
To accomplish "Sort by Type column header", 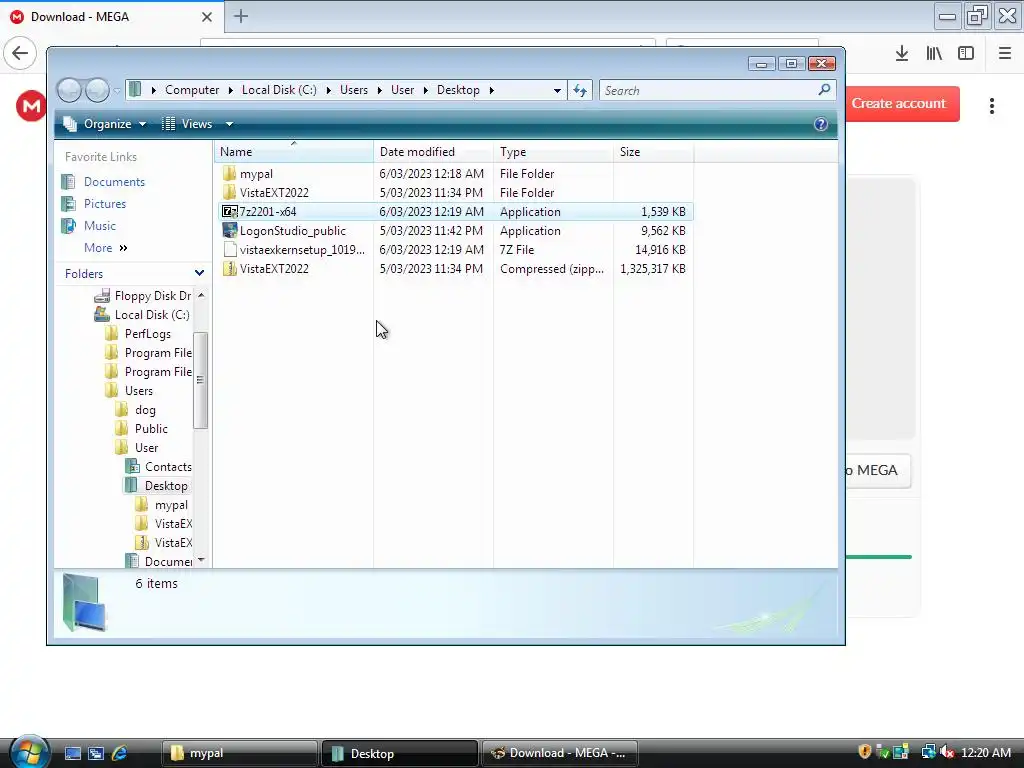I will pos(553,152).
